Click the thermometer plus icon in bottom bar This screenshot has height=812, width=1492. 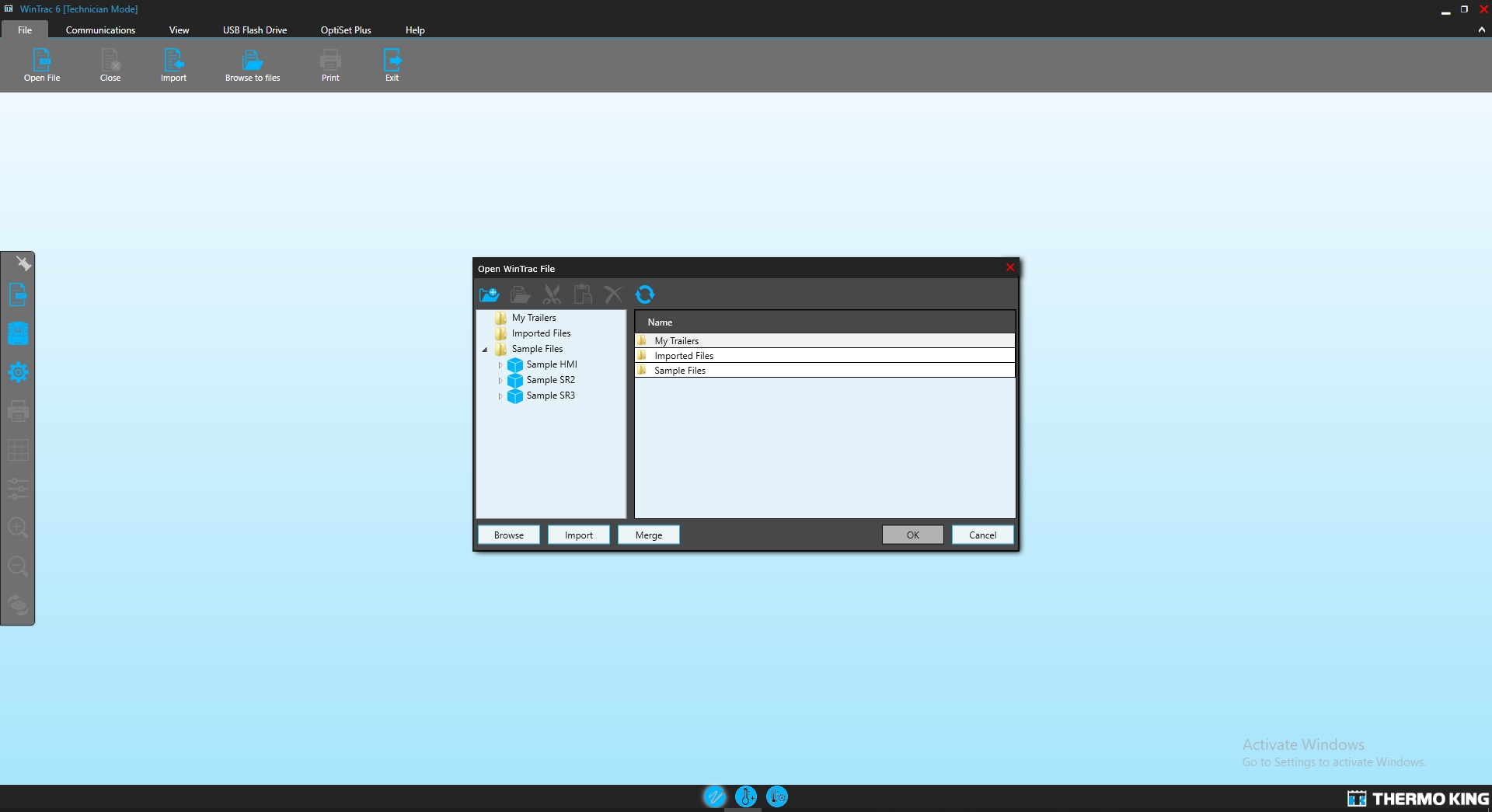(x=746, y=796)
